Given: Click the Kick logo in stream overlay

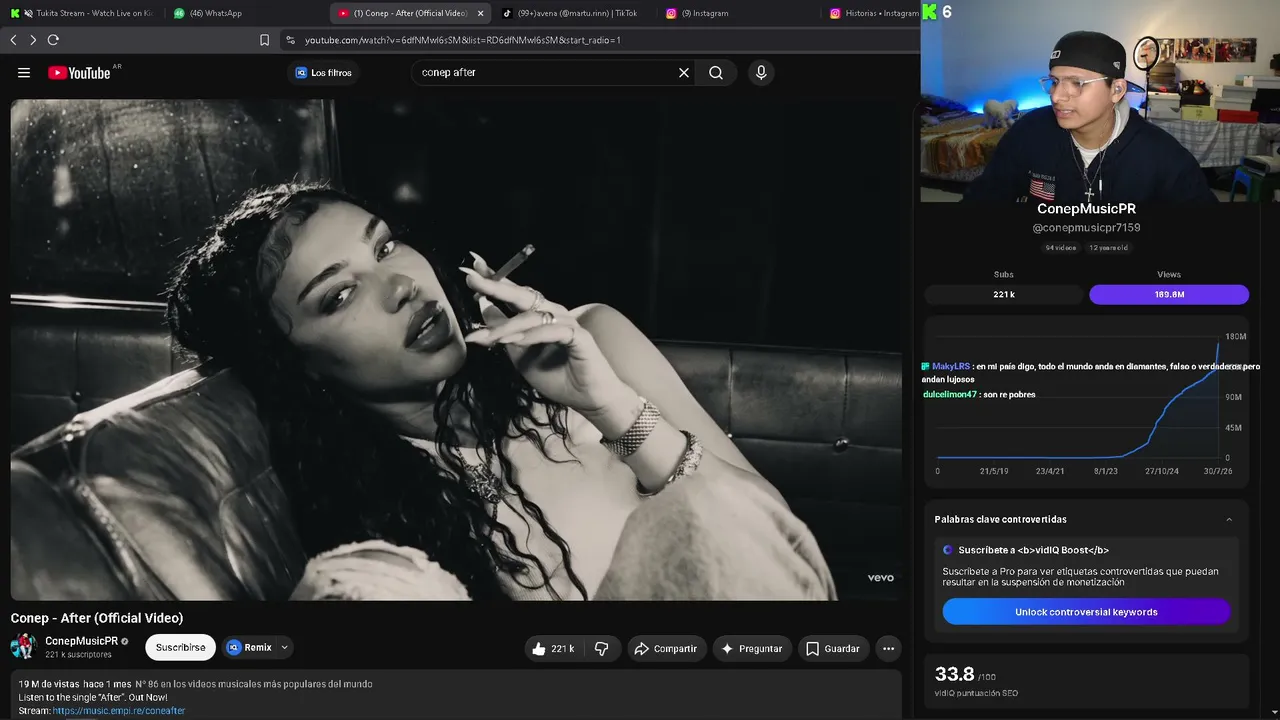Looking at the screenshot, I should [x=930, y=12].
